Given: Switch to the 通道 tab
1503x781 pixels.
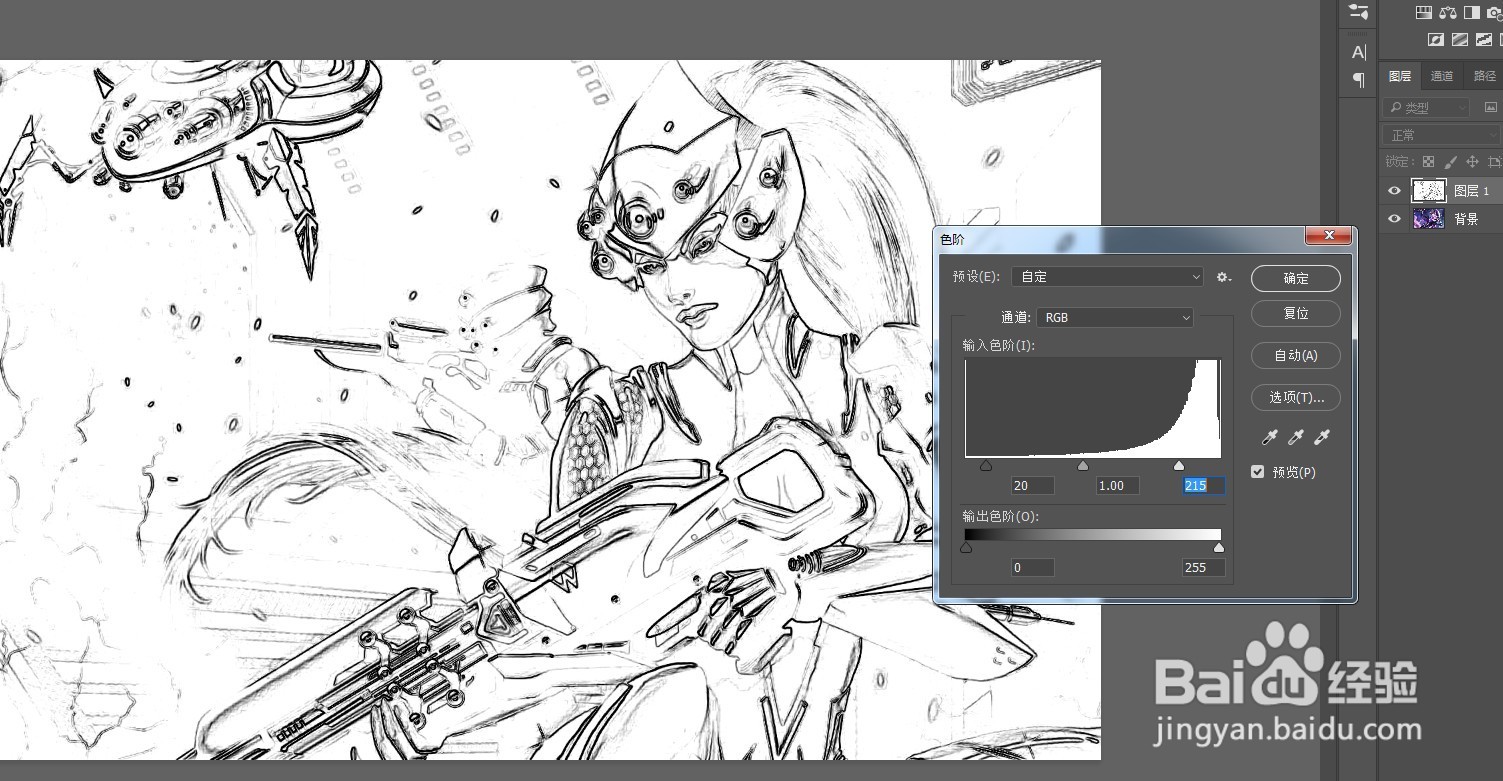Looking at the screenshot, I should point(1442,76).
